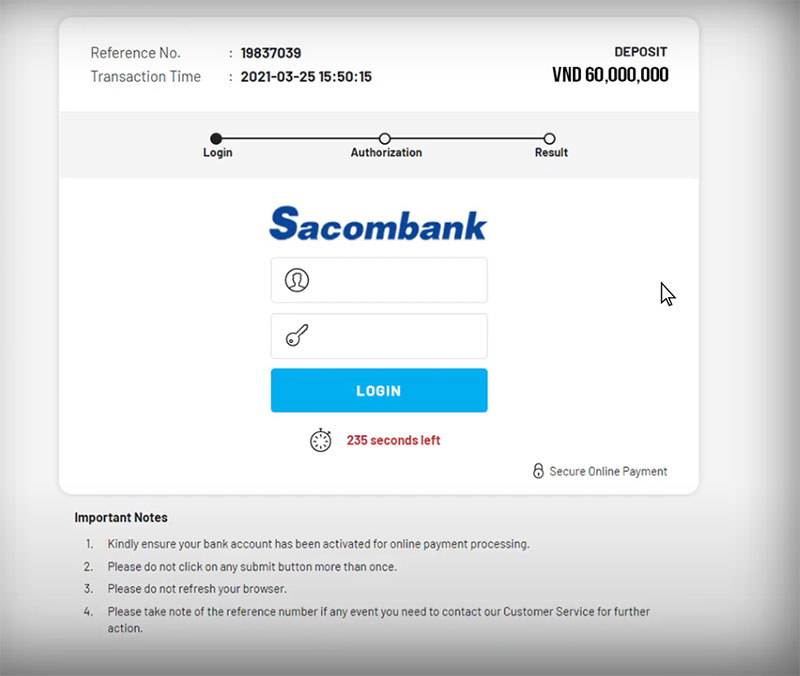Screen dimensions: 800x676
Task: Click the Important Notes heading
Action: (x=121, y=518)
